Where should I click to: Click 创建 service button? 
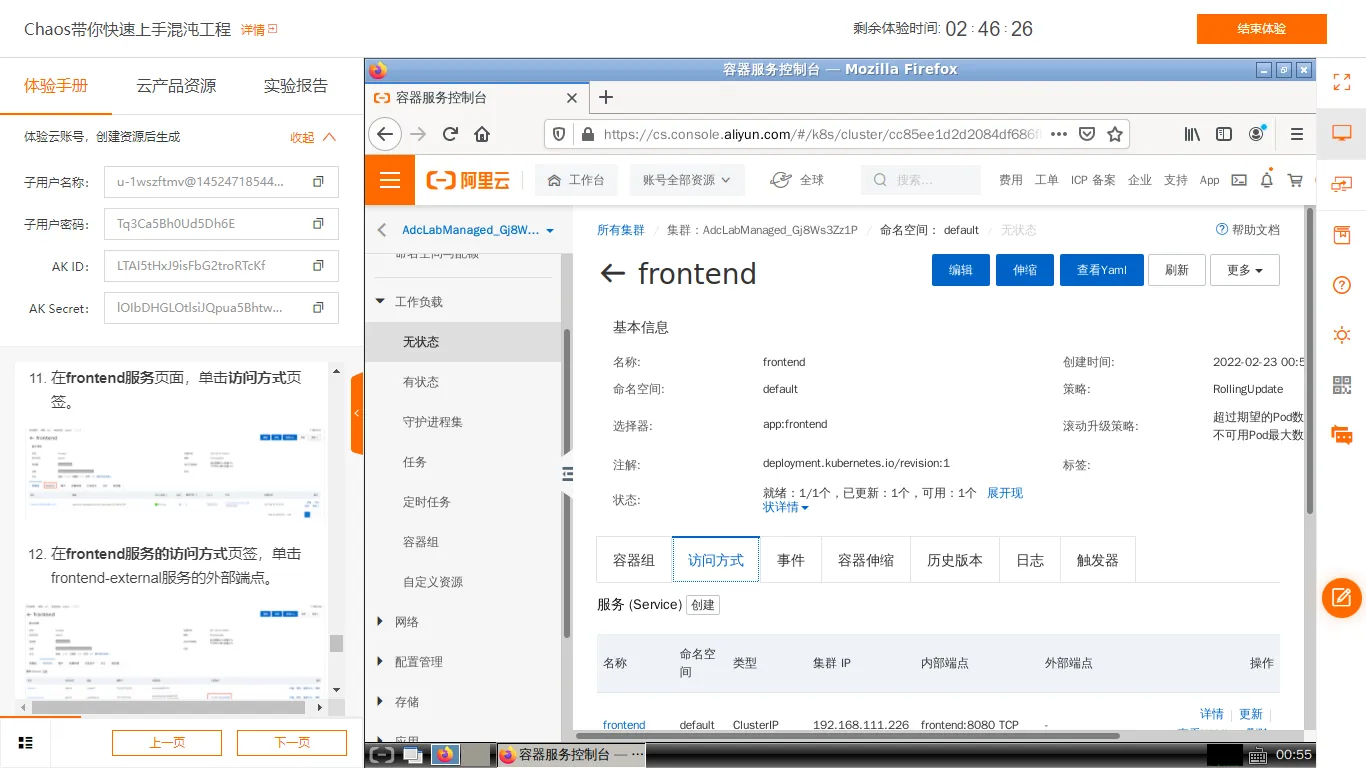703,605
